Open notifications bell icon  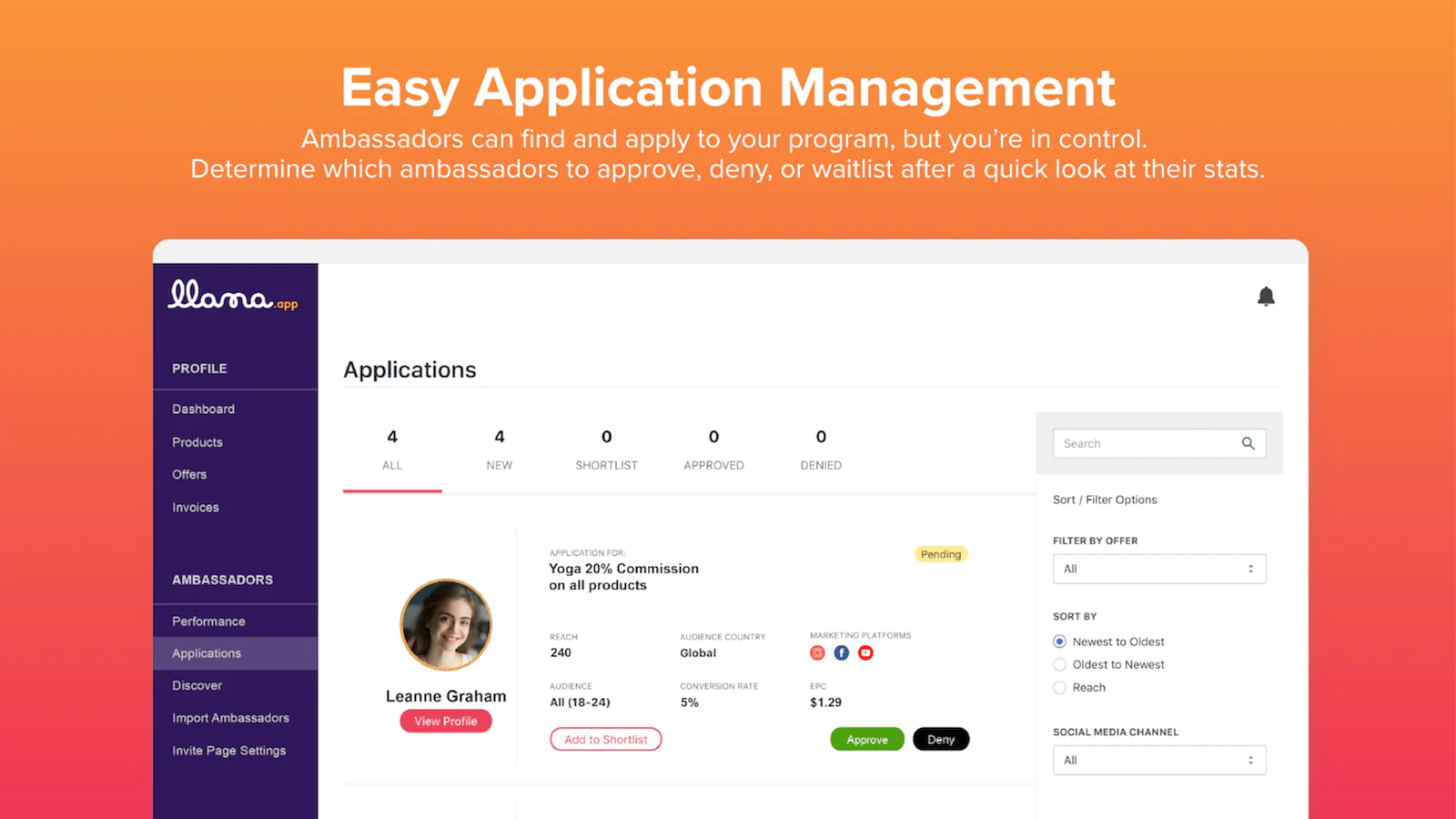1266,297
